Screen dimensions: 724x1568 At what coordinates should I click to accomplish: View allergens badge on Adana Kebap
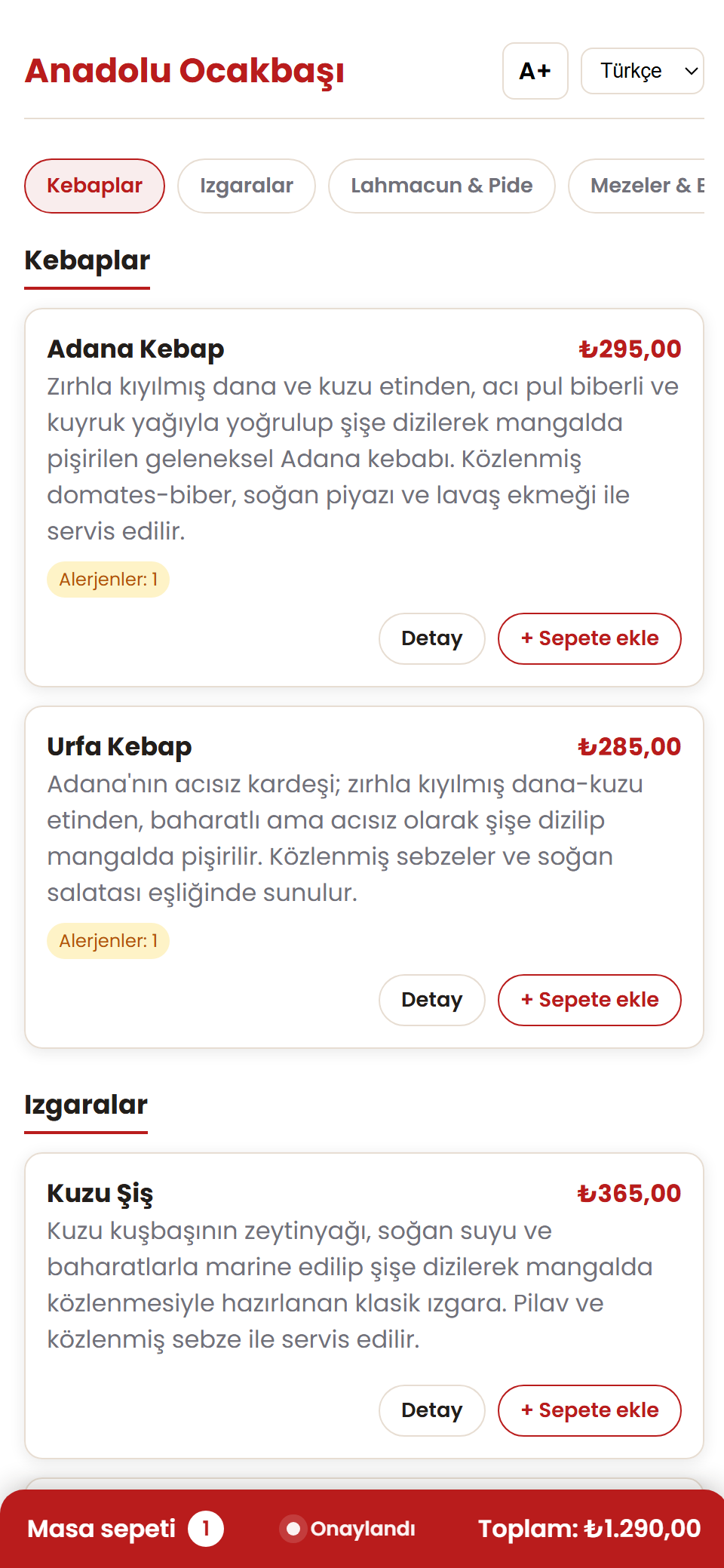point(109,580)
